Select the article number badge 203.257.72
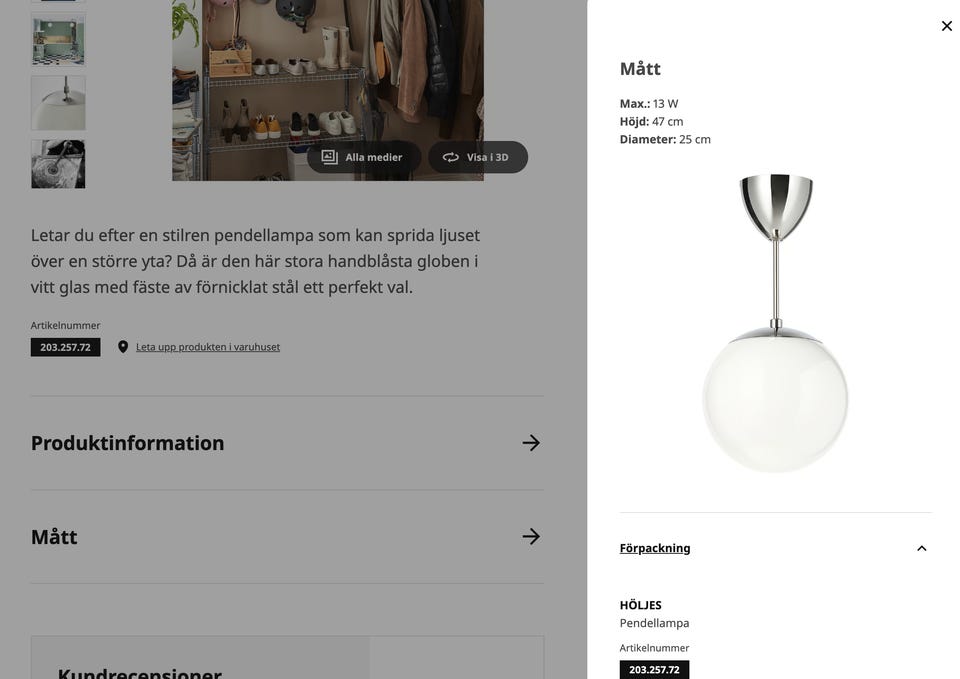This screenshot has width=960, height=679. [x=65, y=346]
